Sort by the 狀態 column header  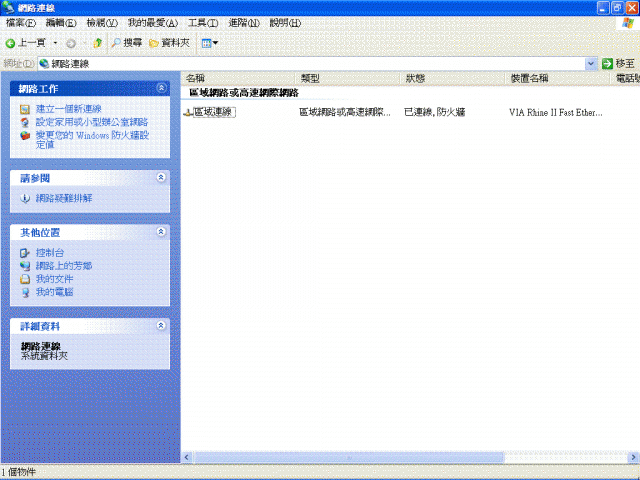tap(453, 78)
